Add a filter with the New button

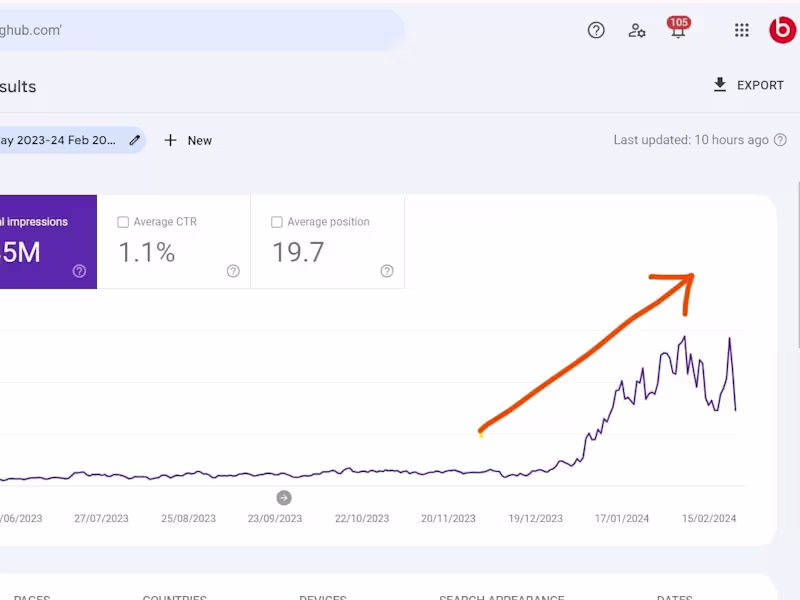click(x=187, y=140)
